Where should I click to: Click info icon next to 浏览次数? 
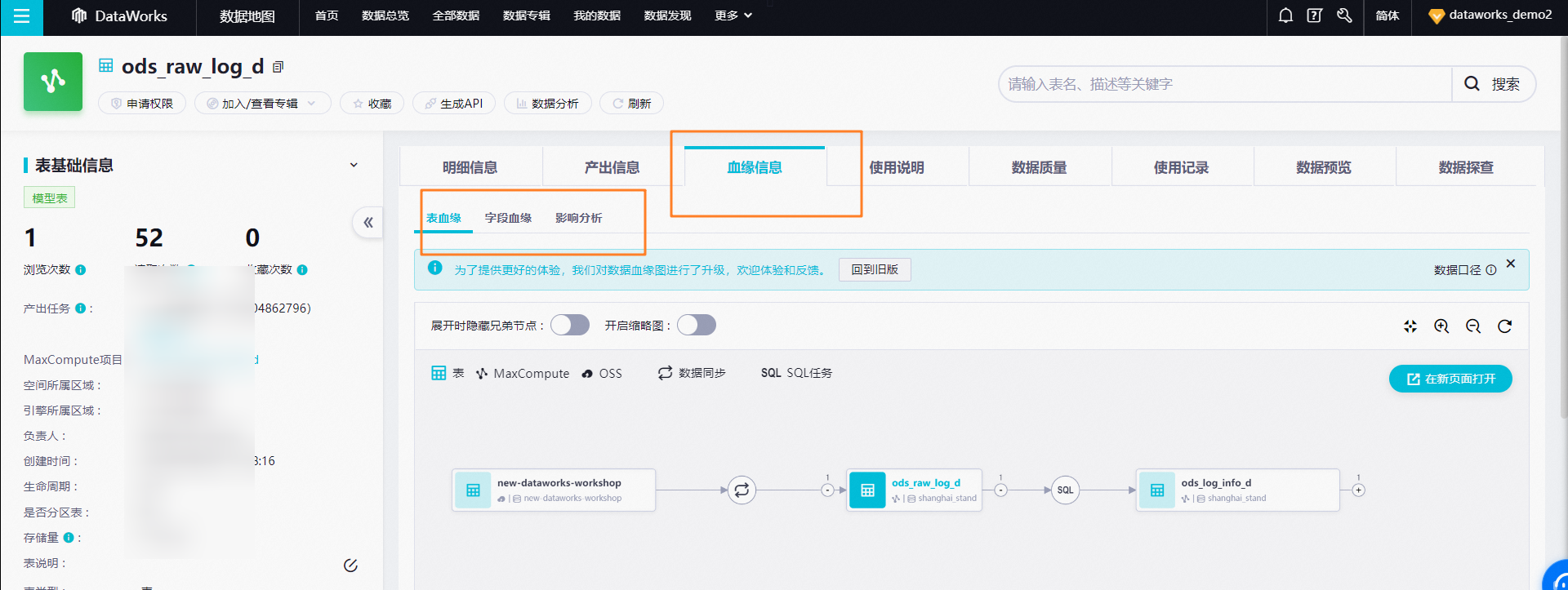pyautogui.click(x=81, y=270)
